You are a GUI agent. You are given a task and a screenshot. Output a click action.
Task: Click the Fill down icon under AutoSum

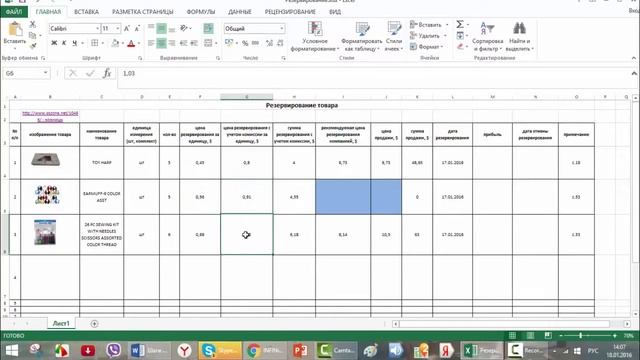[x=460, y=36]
